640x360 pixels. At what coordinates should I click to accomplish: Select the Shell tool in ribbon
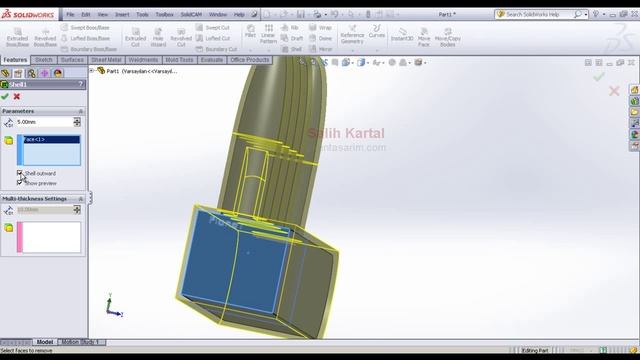[x=291, y=49]
